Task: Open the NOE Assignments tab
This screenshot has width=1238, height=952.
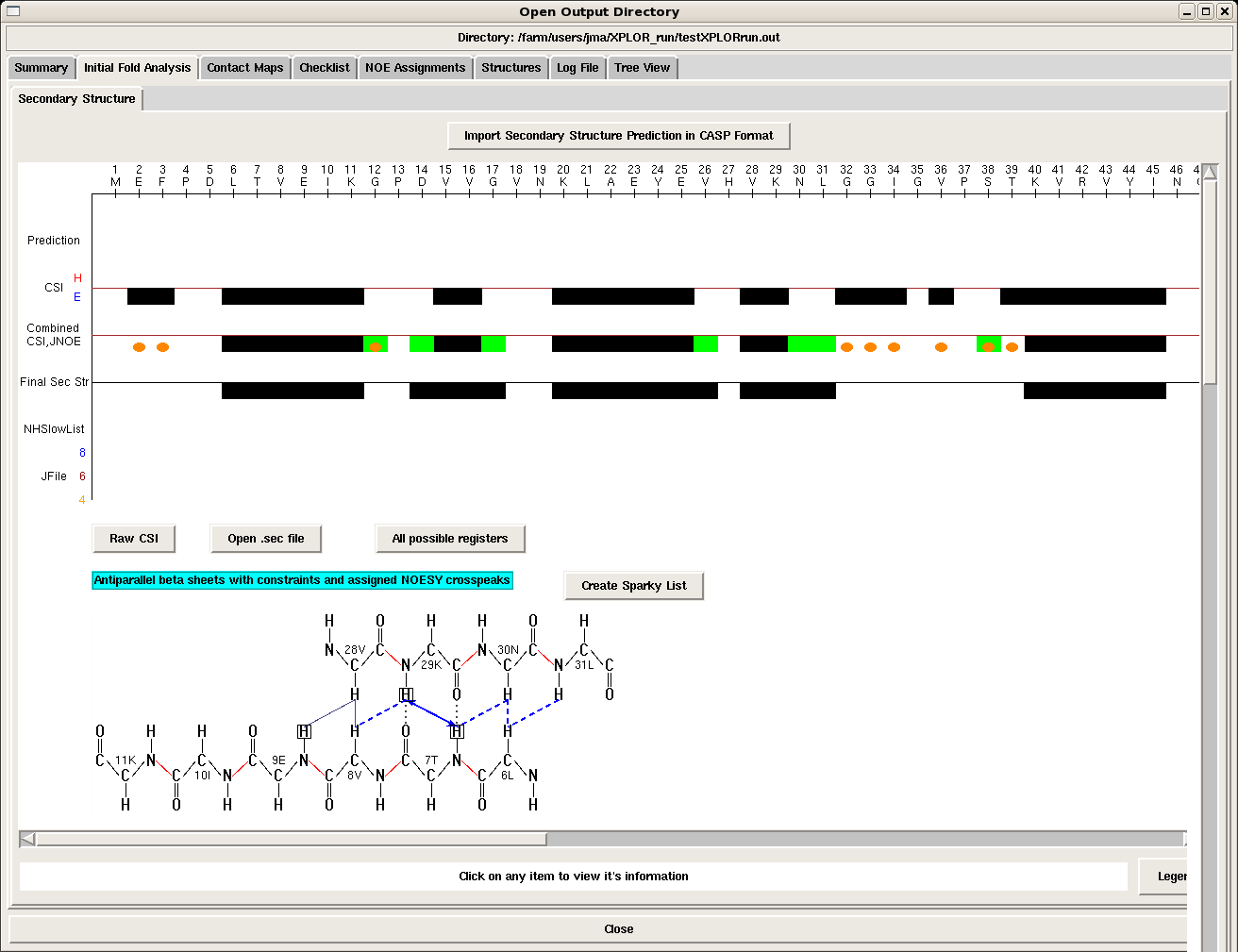Action: click(415, 68)
